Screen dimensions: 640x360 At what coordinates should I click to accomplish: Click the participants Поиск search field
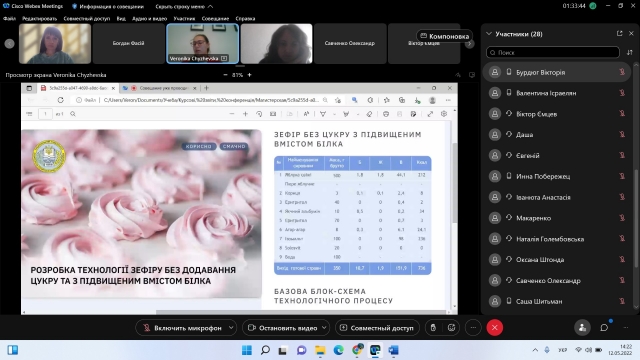(553, 52)
